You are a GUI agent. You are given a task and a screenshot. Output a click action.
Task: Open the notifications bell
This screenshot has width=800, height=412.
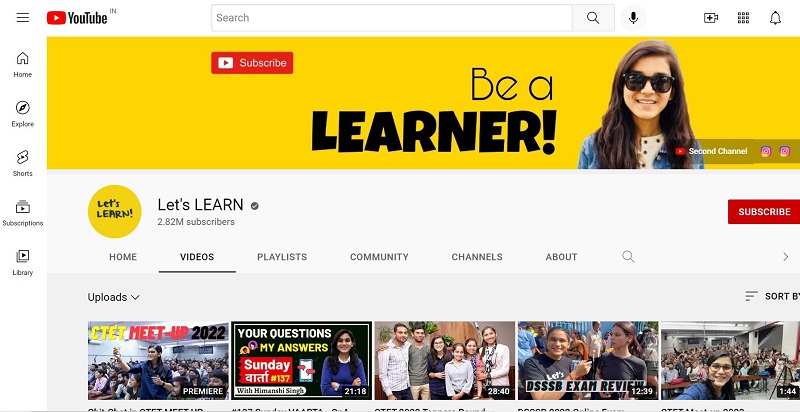[775, 18]
